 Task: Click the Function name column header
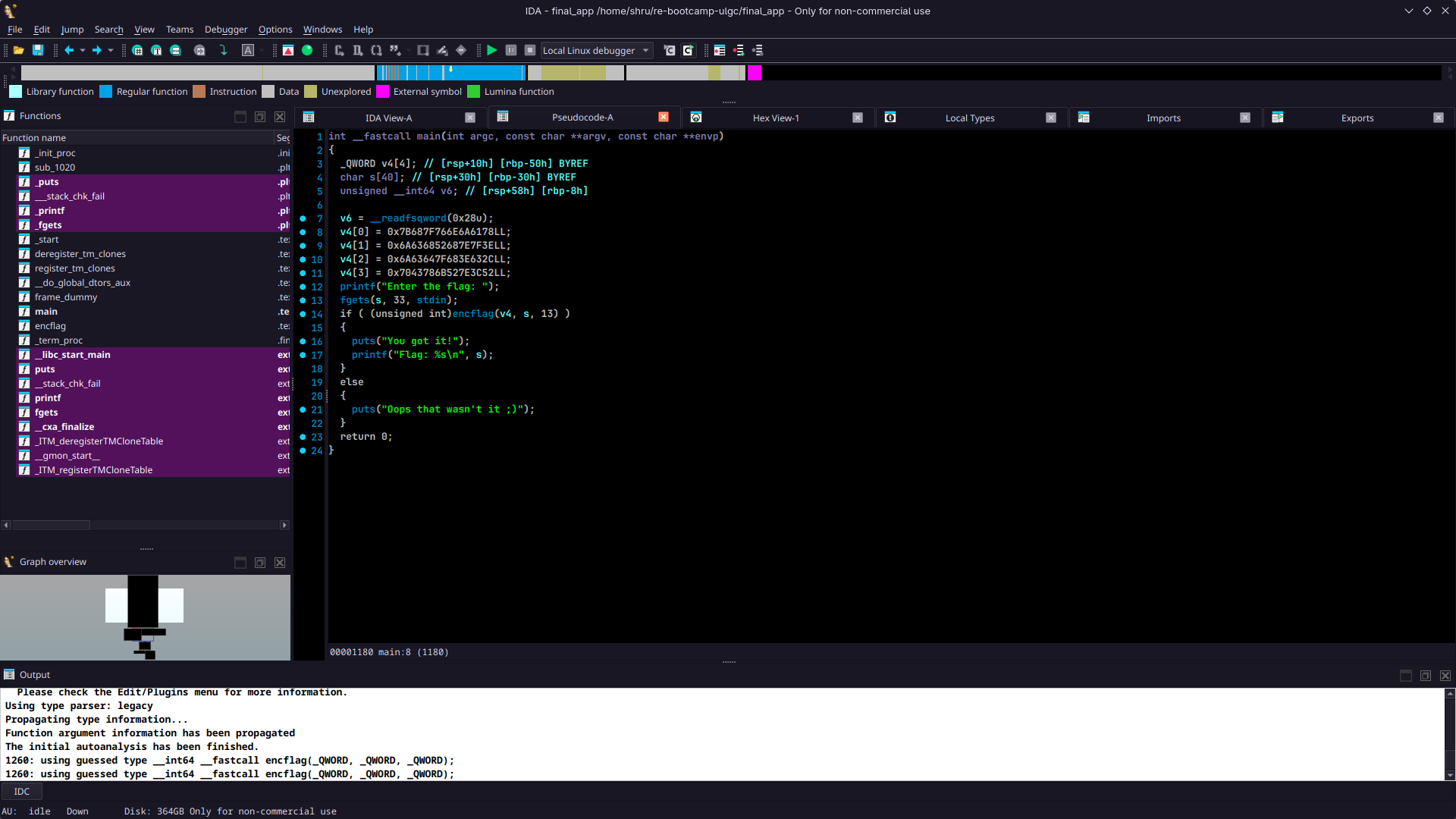pos(136,138)
